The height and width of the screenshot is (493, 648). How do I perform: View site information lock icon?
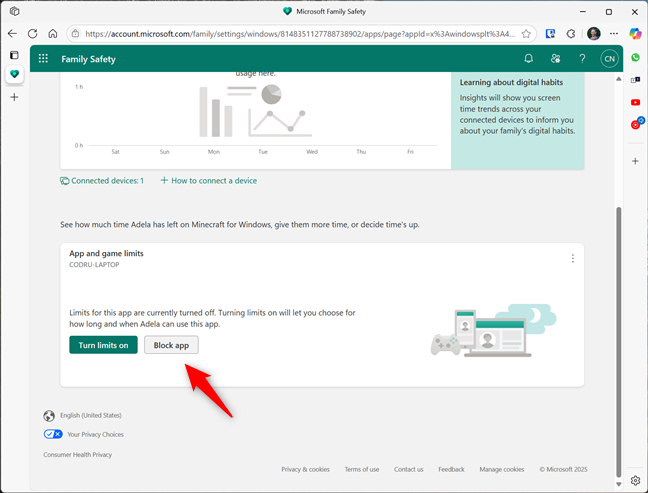76,34
